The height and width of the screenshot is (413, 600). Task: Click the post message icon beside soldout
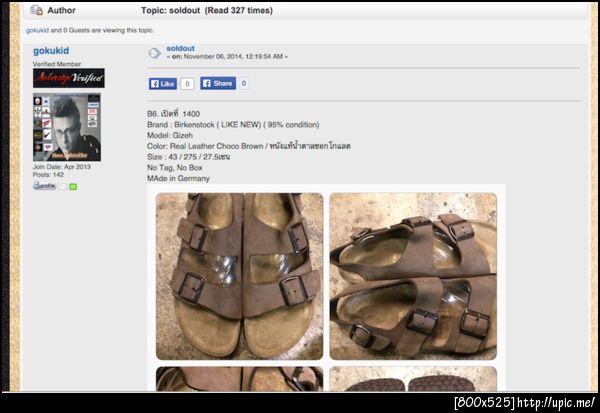pyautogui.click(x=155, y=53)
